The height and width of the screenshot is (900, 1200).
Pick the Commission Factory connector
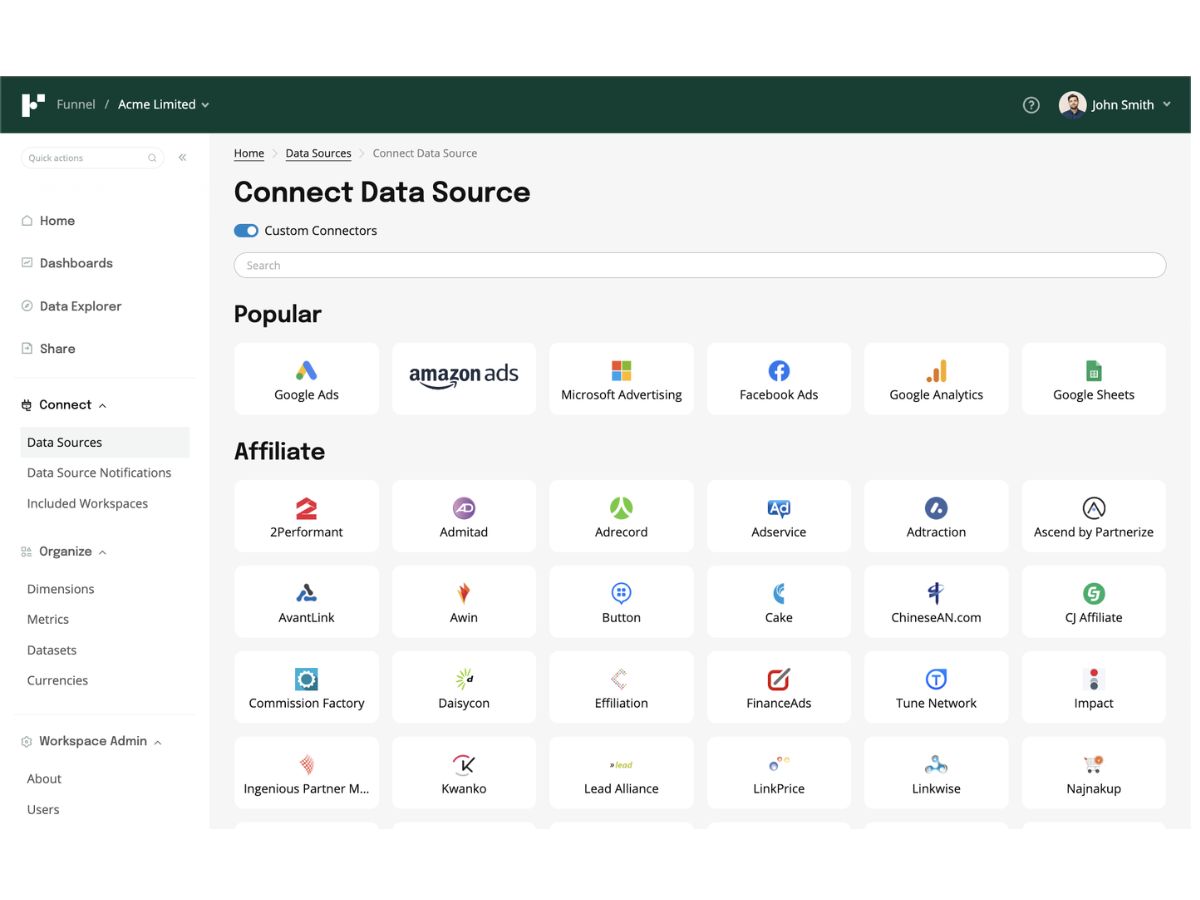(x=306, y=687)
